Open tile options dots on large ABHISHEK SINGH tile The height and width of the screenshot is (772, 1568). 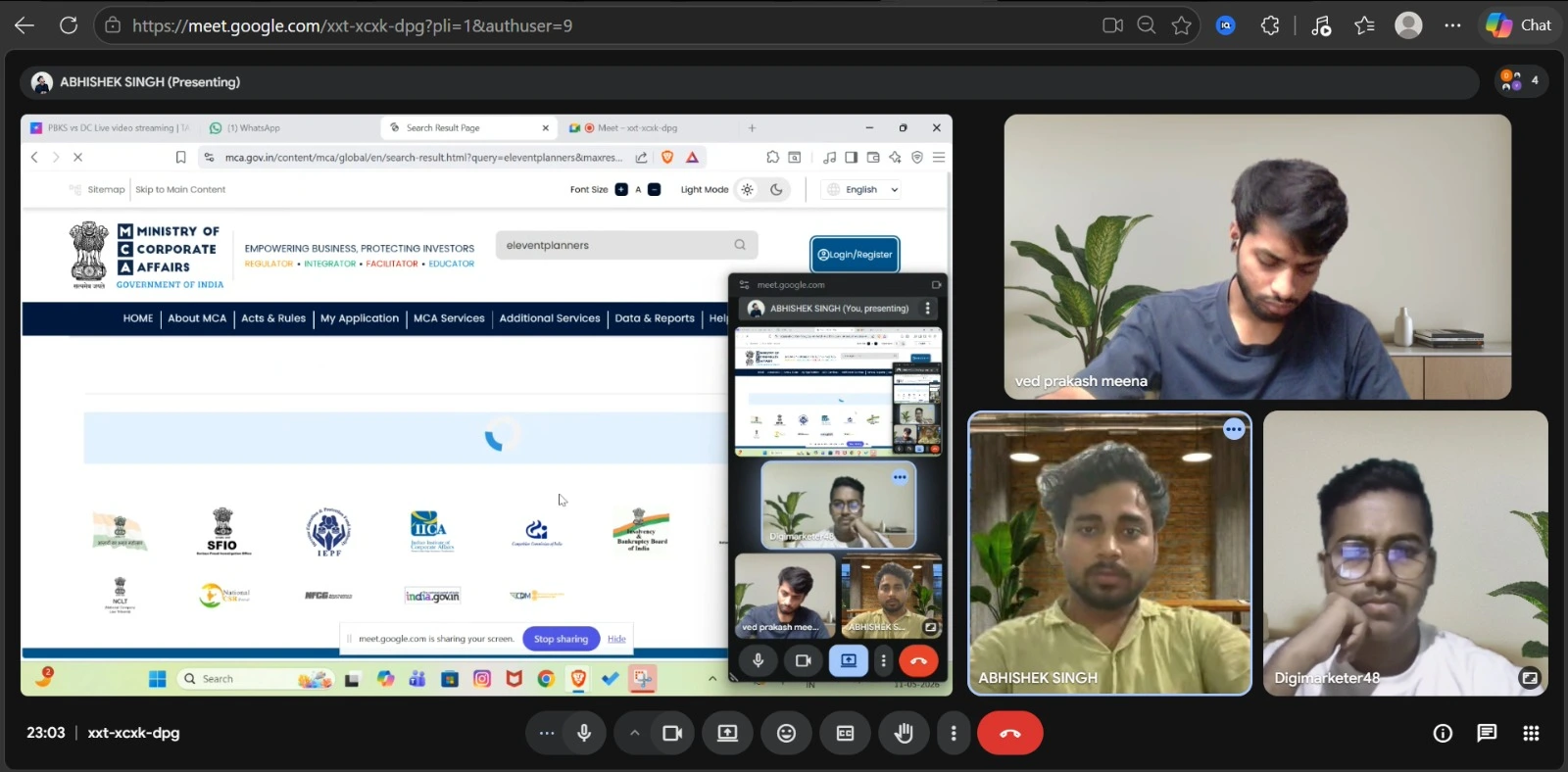pos(1233,429)
